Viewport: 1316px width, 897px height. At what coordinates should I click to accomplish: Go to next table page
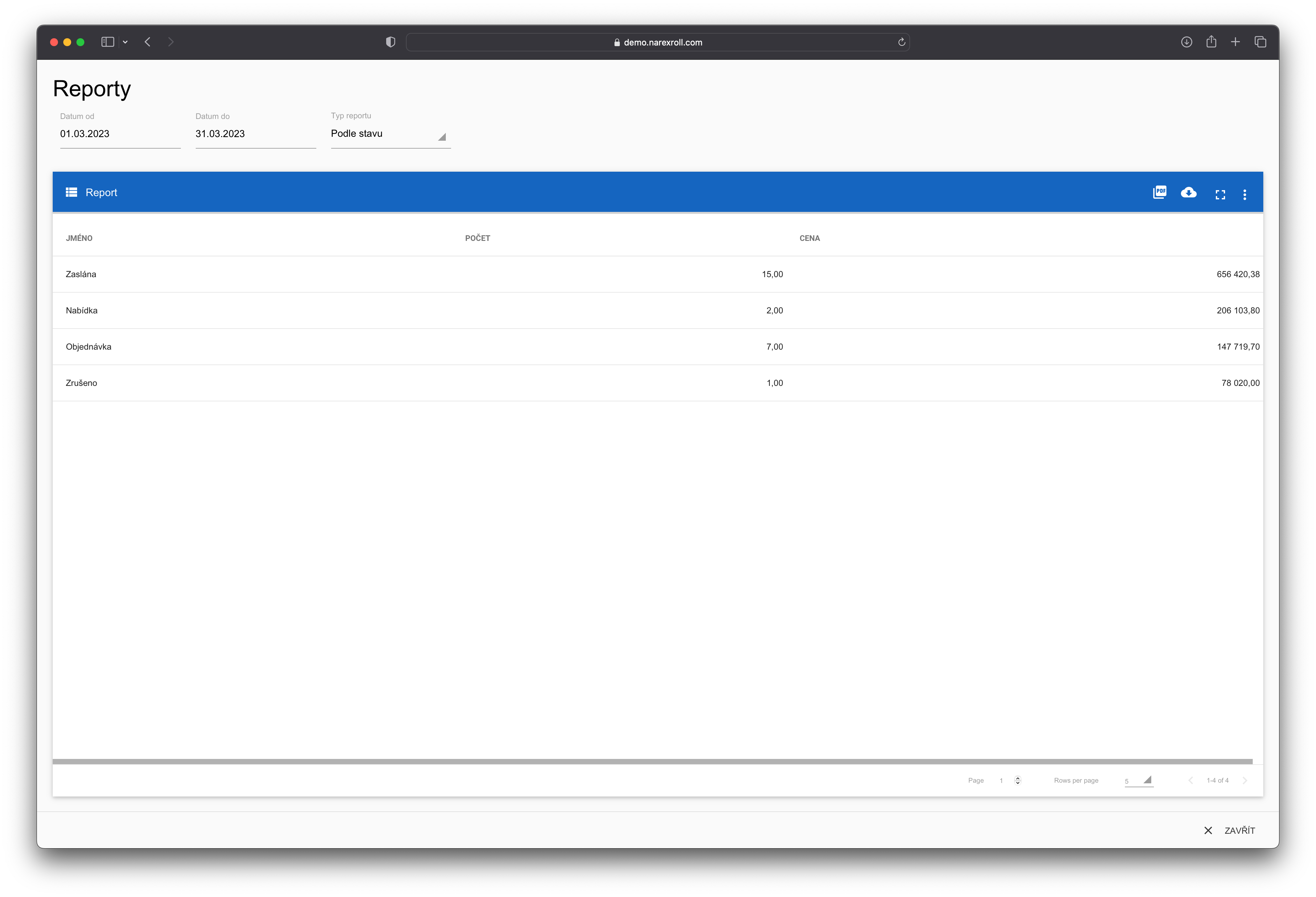click(1244, 780)
